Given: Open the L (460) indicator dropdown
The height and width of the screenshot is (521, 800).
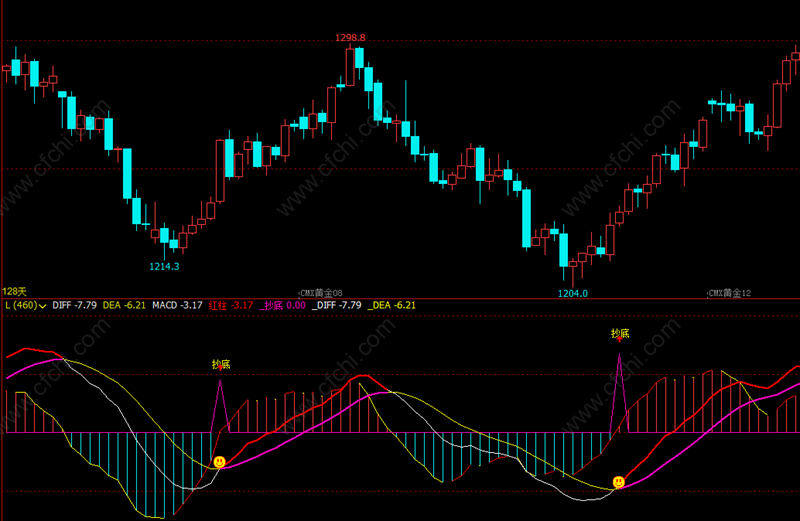Looking at the screenshot, I should 26,305.
